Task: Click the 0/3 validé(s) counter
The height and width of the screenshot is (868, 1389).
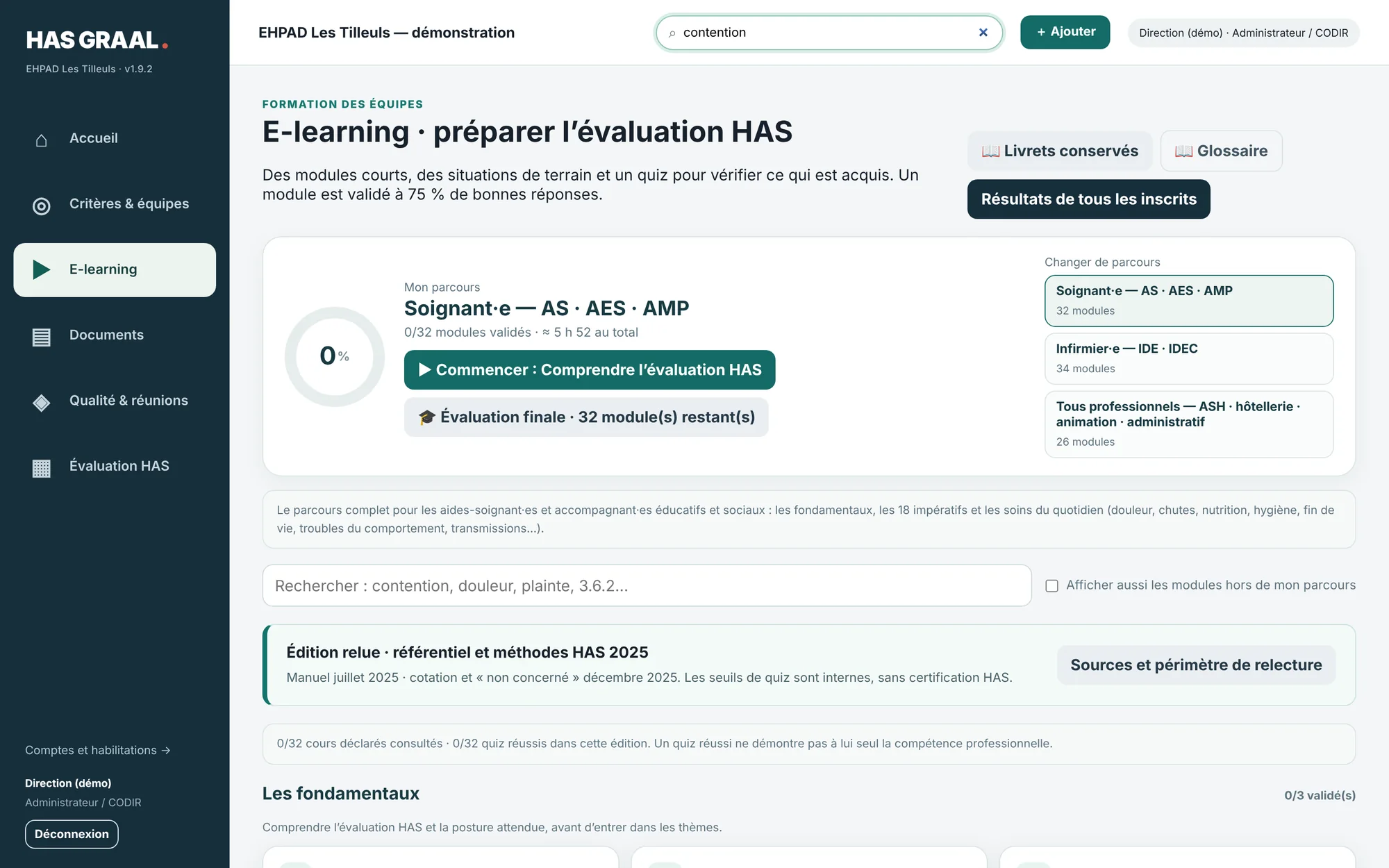Action: coord(1320,796)
